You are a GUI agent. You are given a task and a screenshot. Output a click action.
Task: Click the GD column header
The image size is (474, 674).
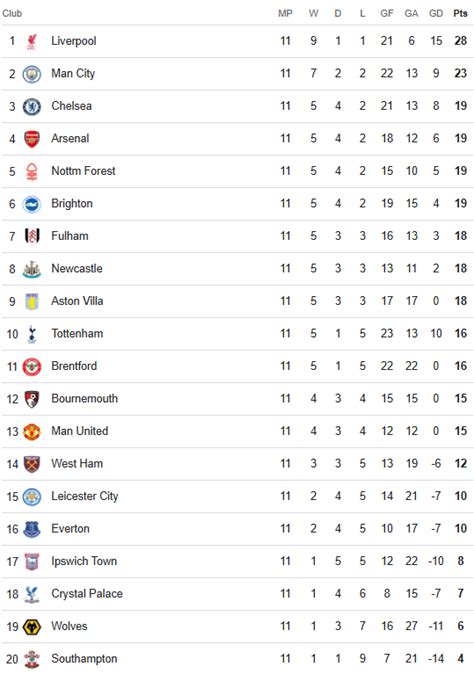tap(436, 13)
